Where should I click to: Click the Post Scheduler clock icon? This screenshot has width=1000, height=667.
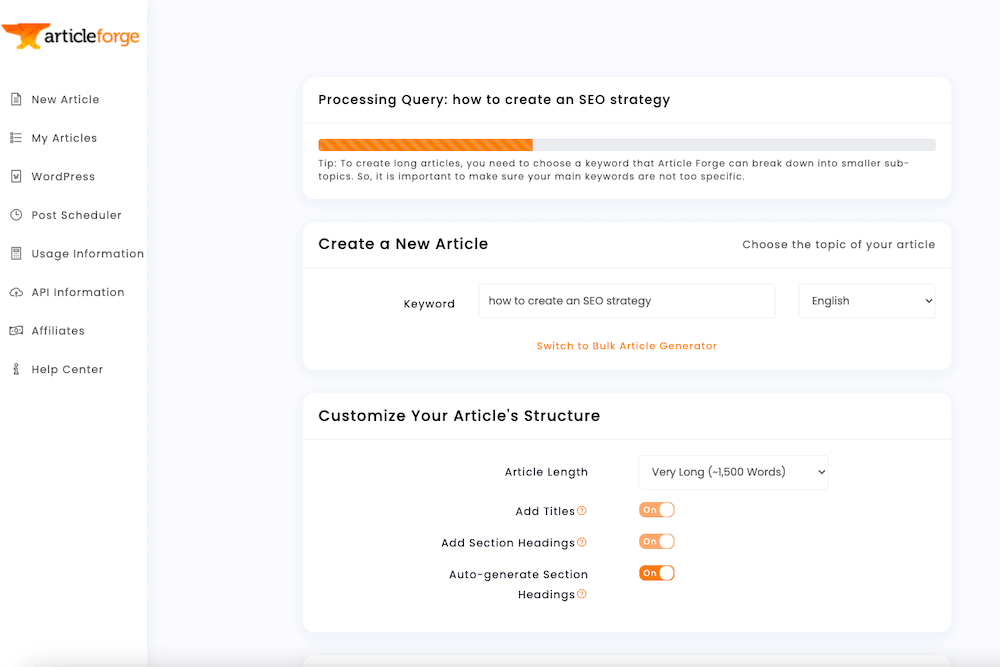tap(16, 215)
